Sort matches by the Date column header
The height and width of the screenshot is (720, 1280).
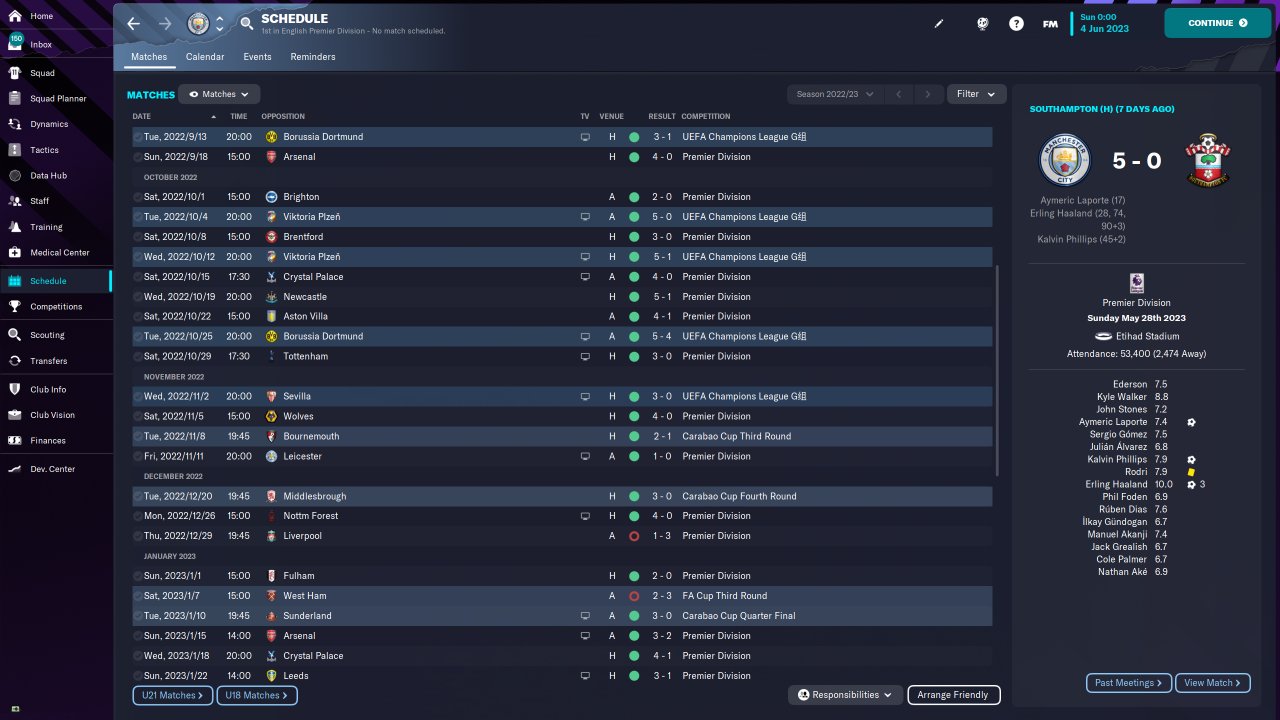[141, 117]
